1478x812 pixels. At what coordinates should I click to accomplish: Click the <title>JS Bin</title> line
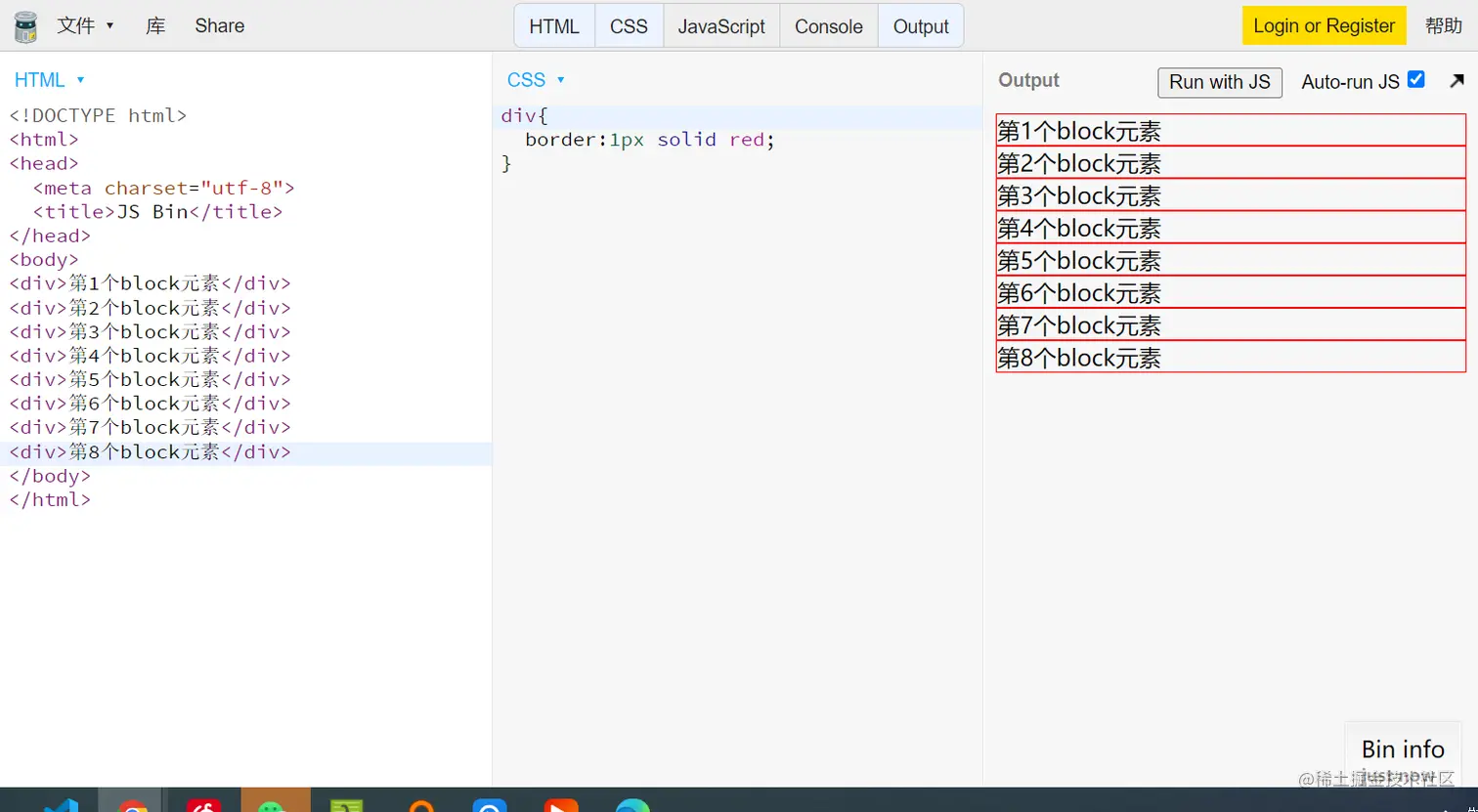[x=157, y=211]
